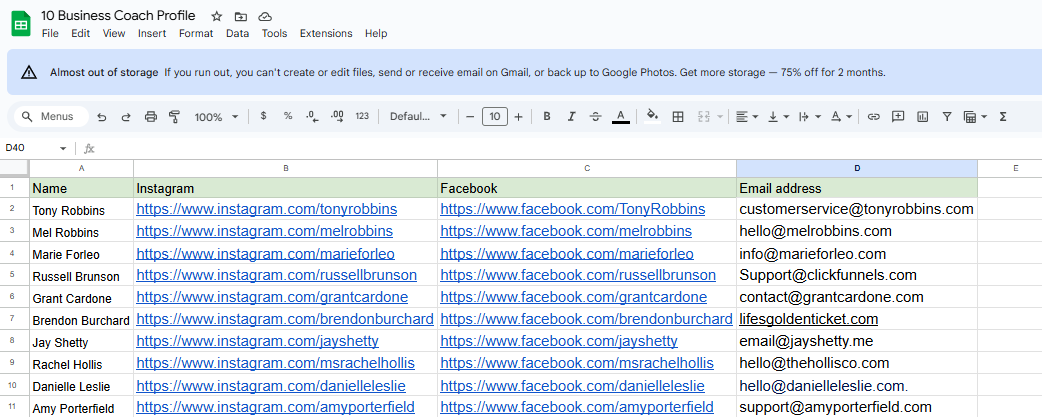The height and width of the screenshot is (417, 1042).
Task: Increase decimal places
Action: [337, 116]
